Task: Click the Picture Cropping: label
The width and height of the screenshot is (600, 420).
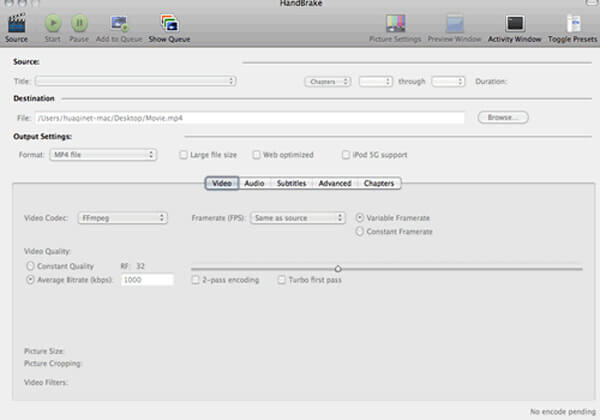Action: (53, 363)
